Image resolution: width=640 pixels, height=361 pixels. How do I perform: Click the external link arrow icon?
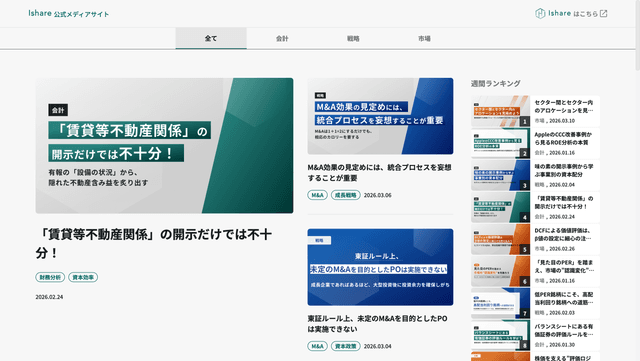[x=604, y=13]
